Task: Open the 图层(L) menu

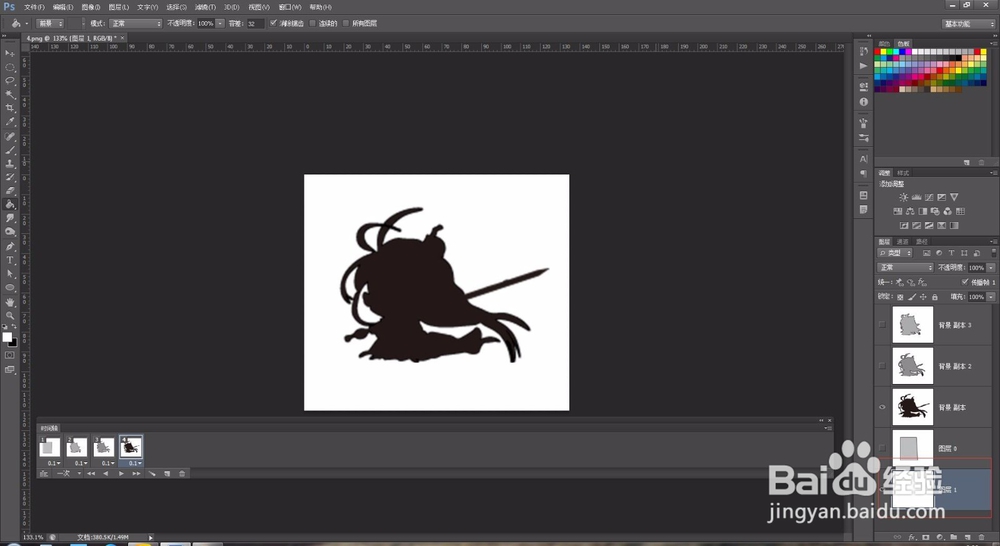Action: coord(119,7)
